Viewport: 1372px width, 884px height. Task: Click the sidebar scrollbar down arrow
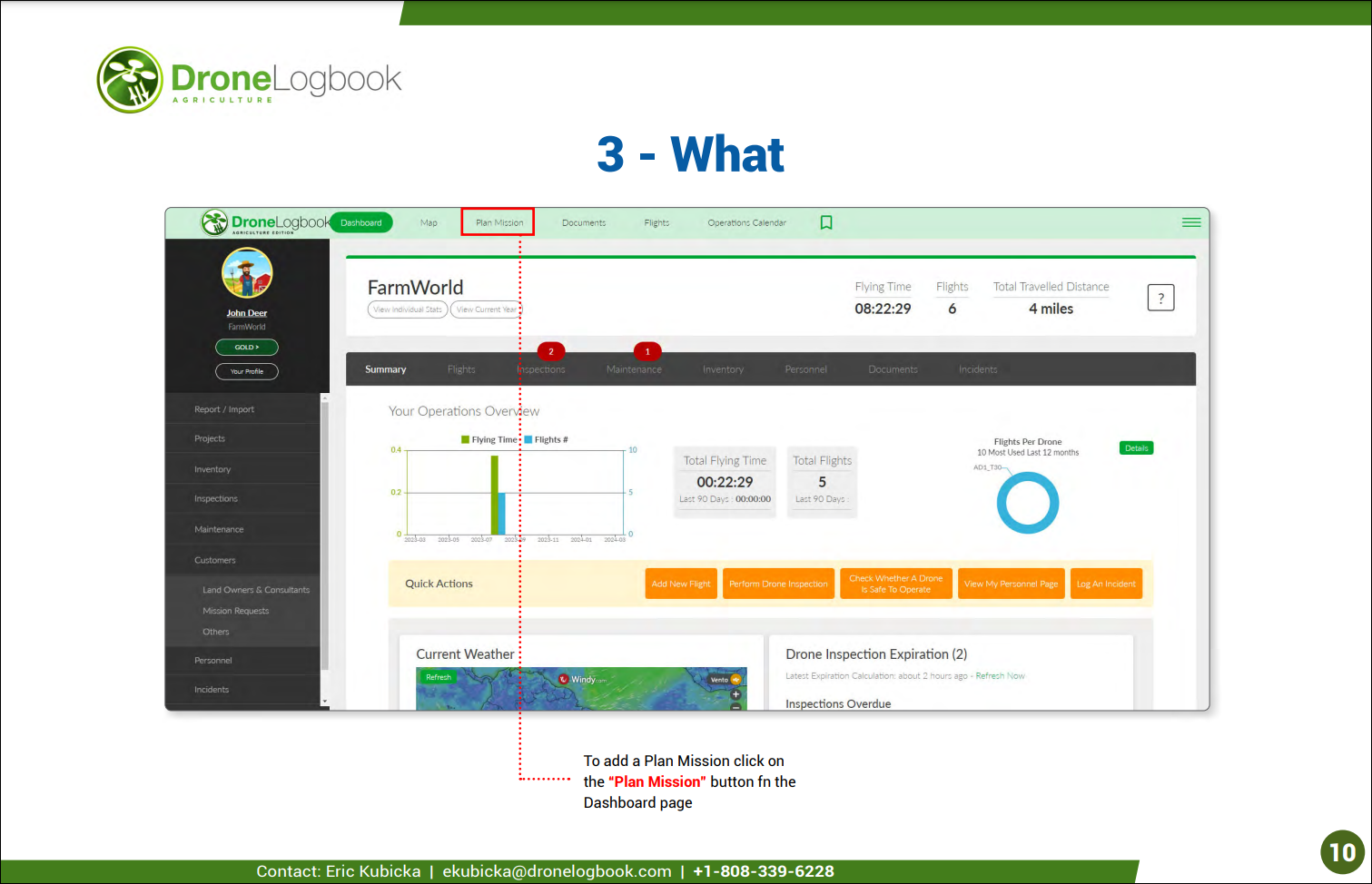(325, 702)
